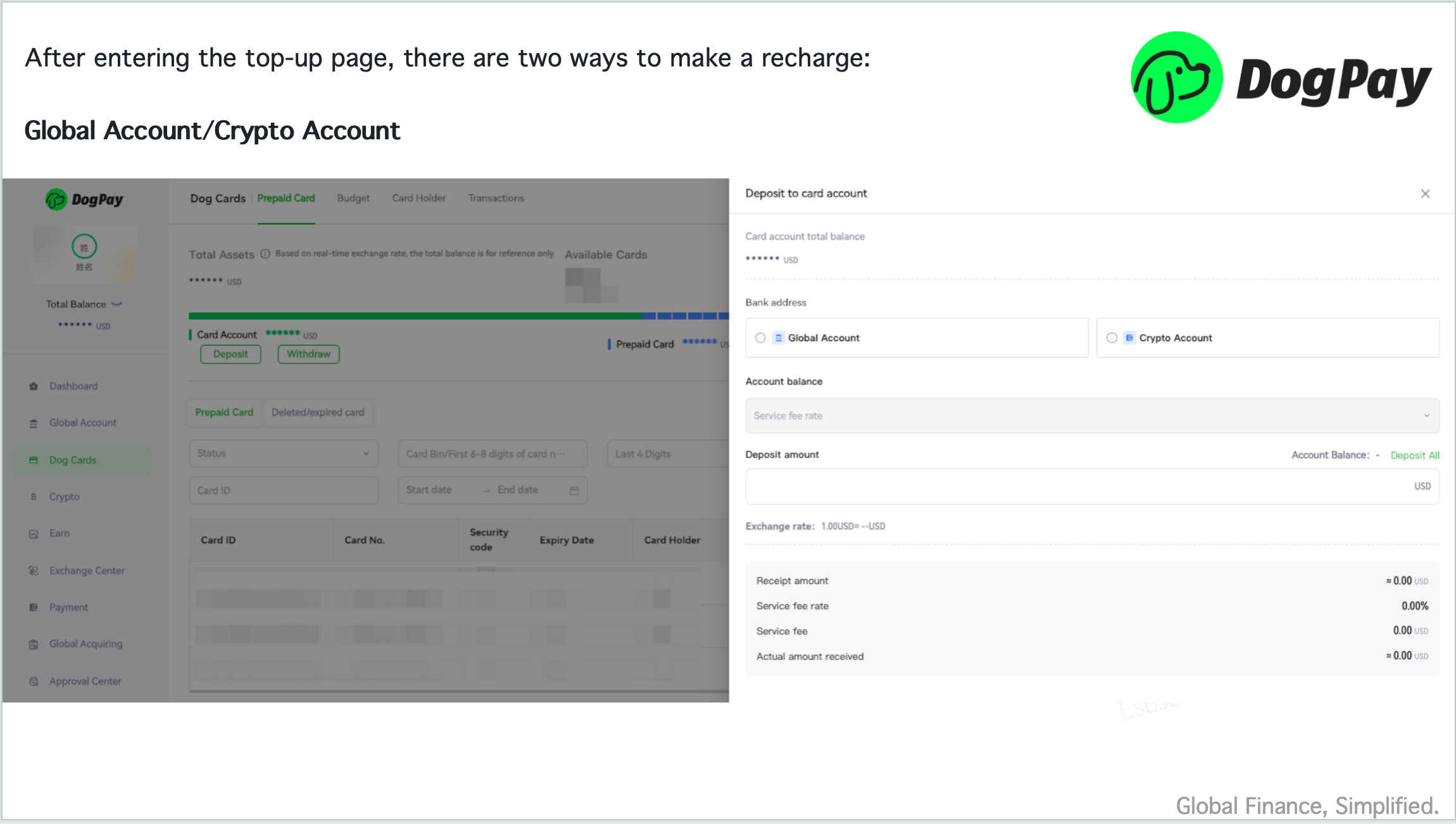
Task: Open Global Account from the sidebar menu
Action: pyautogui.click(x=83, y=423)
